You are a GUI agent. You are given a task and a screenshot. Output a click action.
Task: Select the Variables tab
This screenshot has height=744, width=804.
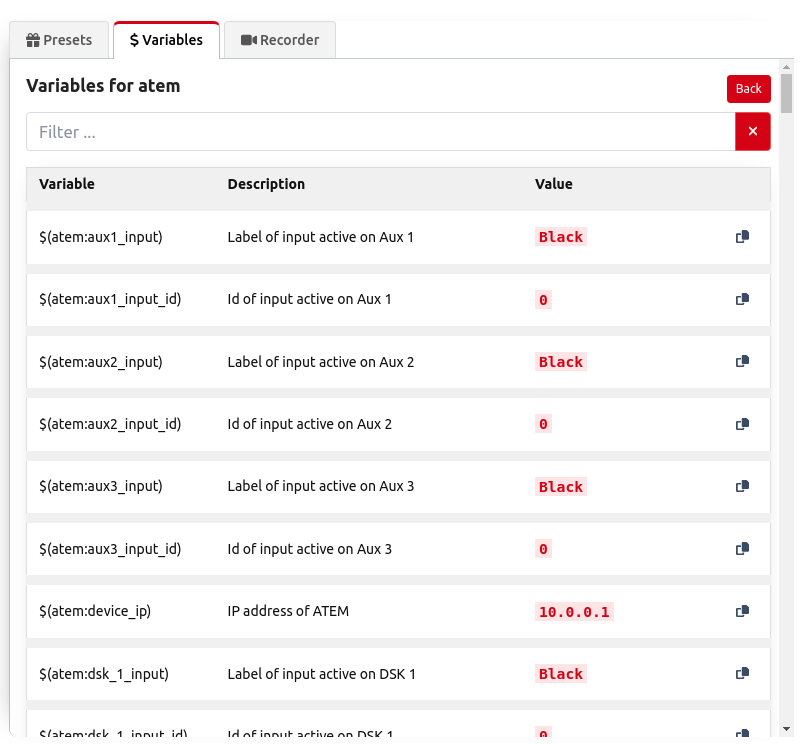pyautogui.click(x=166, y=40)
